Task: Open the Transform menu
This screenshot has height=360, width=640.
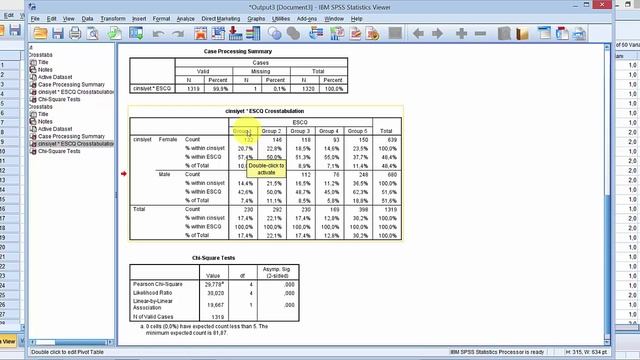Action: click(x=113, y=19)
